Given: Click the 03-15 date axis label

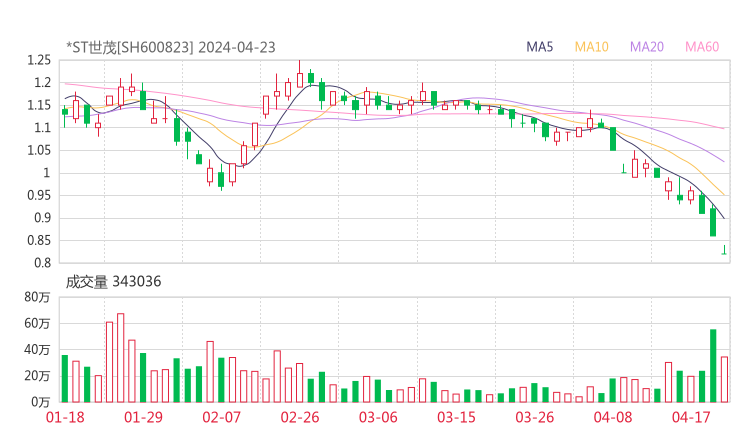Looking at the screenshot, I should (x=456, y=417).
